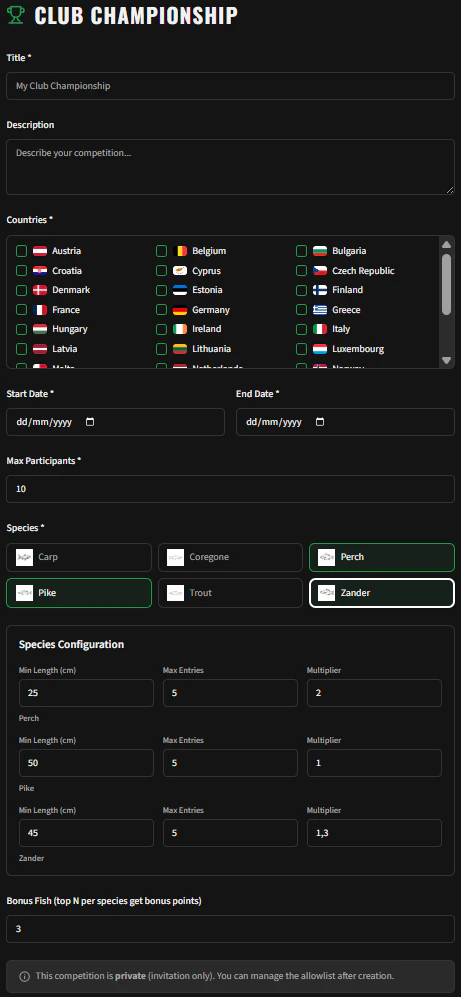This screenshot has height=997, width=461.
Task: Edit the Pike Max Entries field
Action: point(230,763)
